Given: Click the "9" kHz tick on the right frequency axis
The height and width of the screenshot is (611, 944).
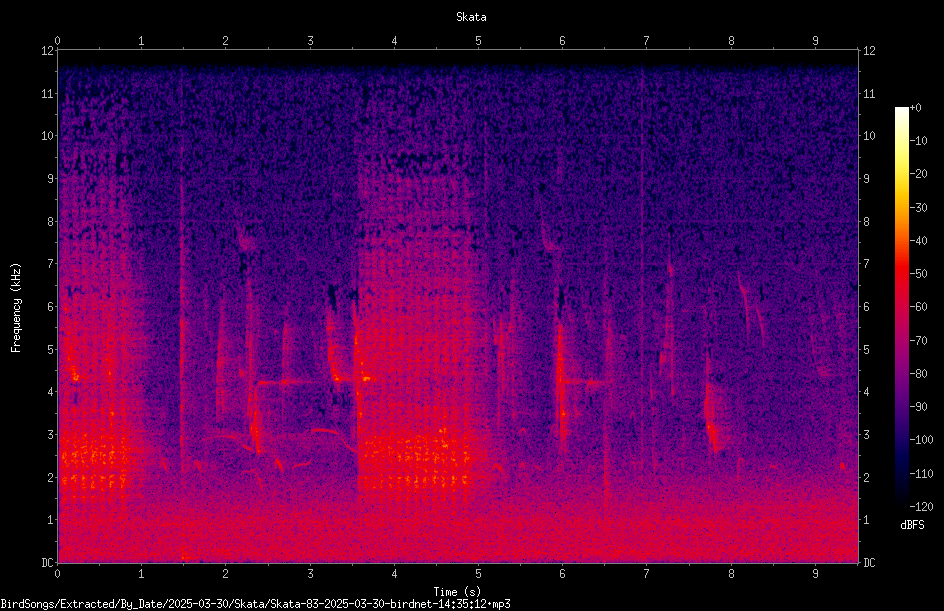Looking at the screenshot, I should pos(866,179).
